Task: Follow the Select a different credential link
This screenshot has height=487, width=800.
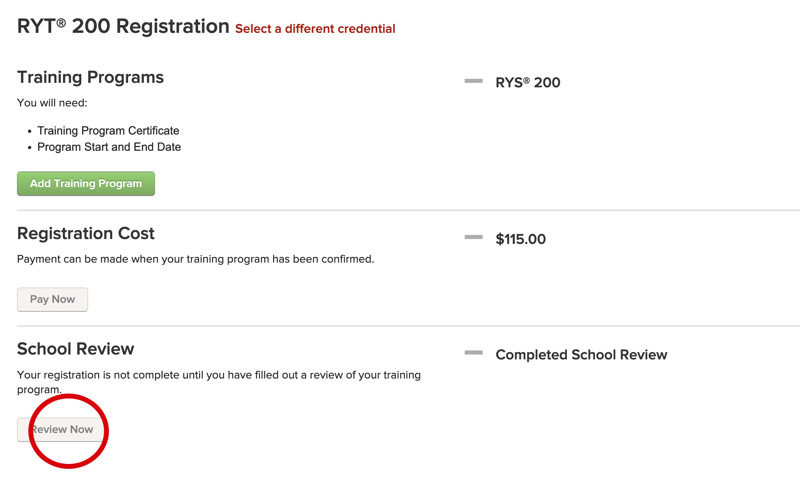Action: 315,29
